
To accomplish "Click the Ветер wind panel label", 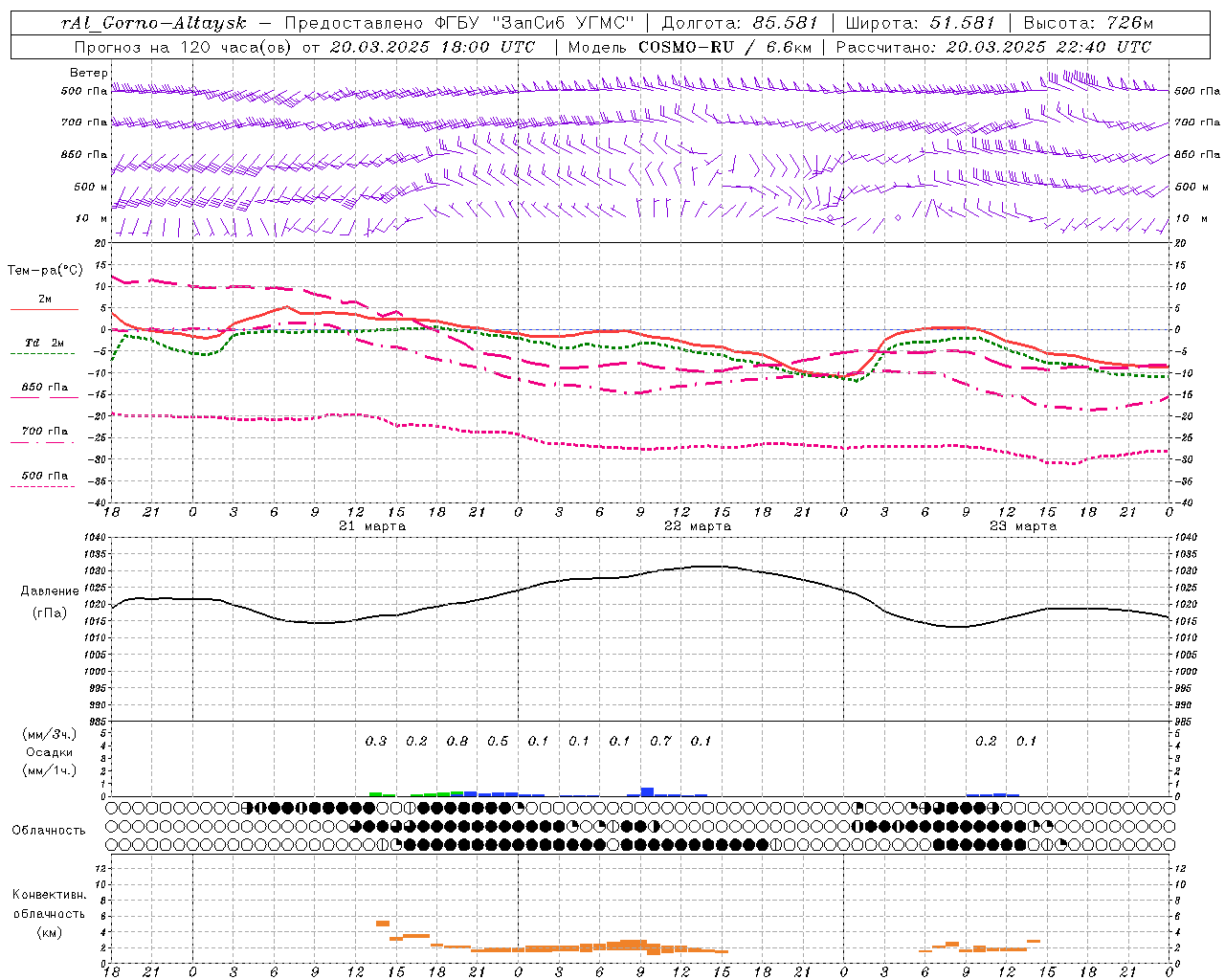I will [89, 73].
